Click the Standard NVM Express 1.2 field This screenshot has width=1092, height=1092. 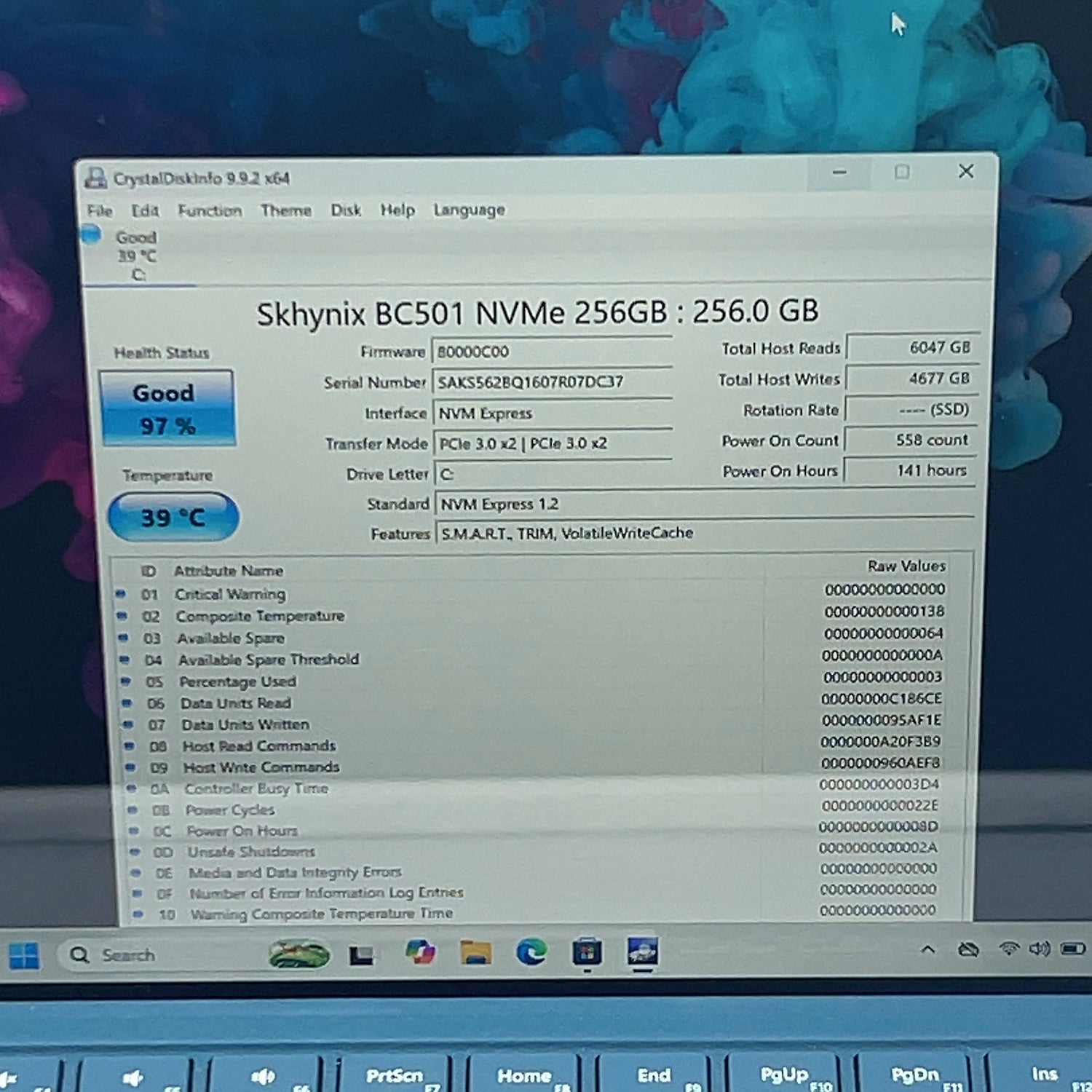tap(705, 504)
